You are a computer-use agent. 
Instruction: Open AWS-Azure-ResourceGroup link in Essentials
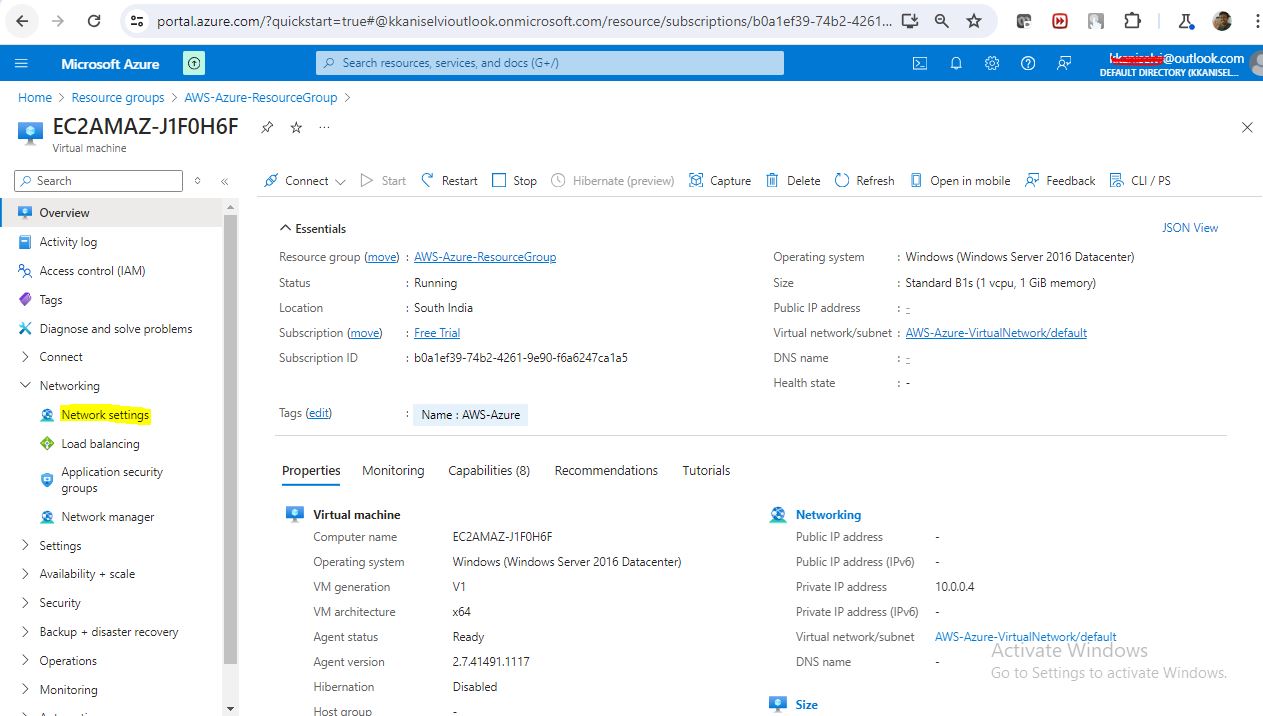485,257
